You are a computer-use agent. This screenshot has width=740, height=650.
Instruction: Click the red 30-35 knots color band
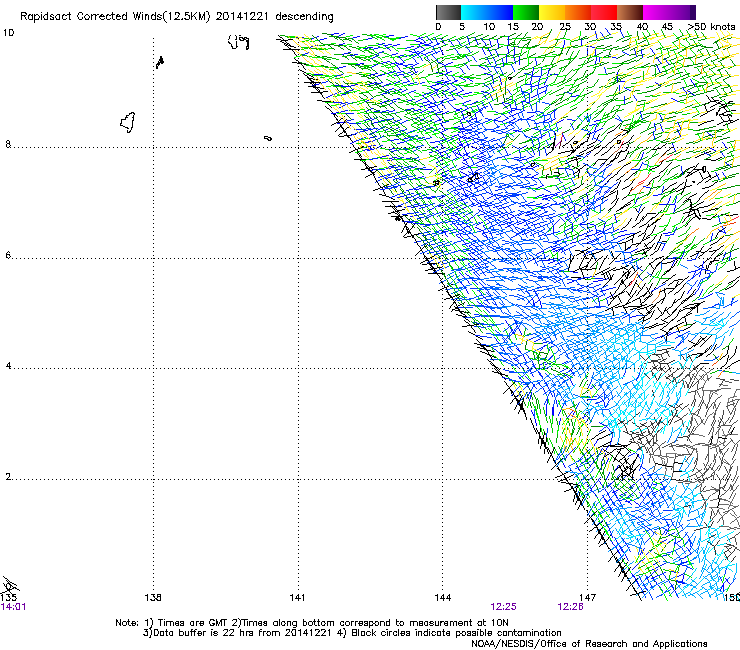pos(604,12)
